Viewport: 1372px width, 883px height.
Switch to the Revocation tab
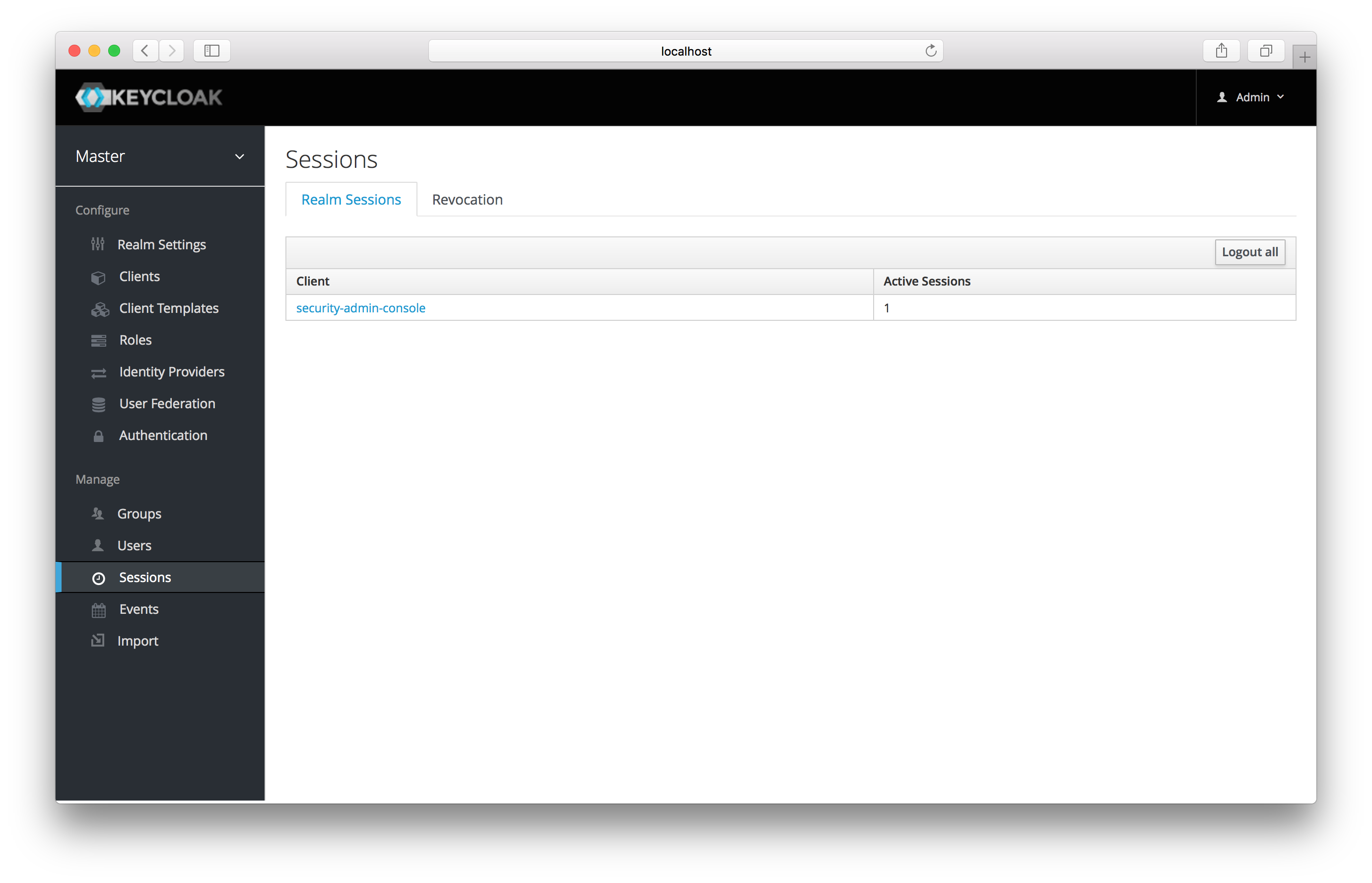point(467,199)
